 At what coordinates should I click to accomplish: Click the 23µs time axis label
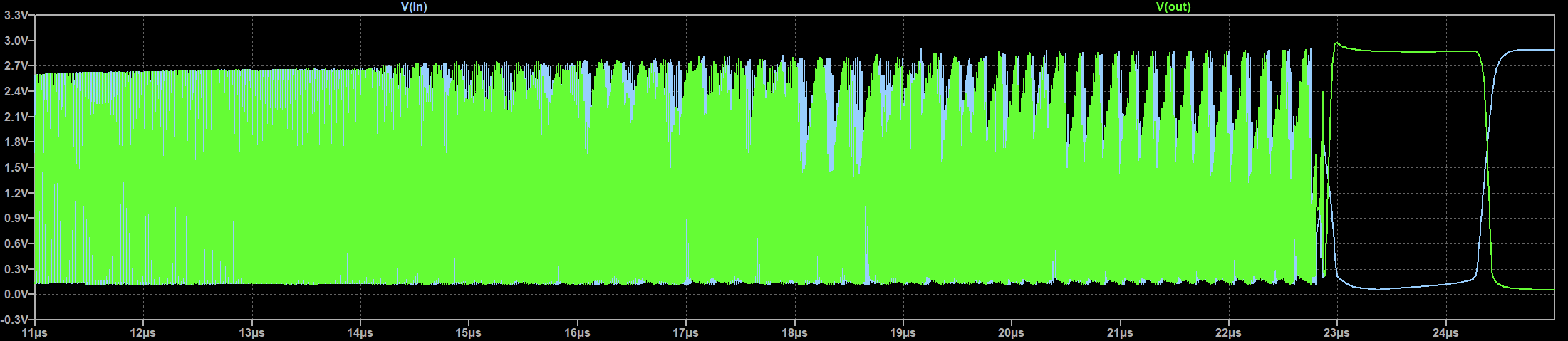coord(1336,333)
